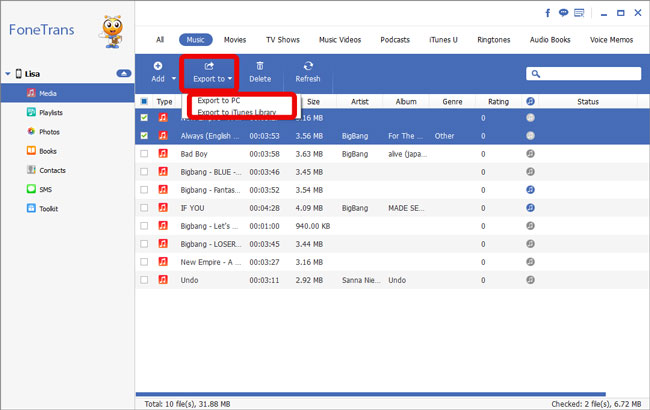This screenshot has width=650, height=410.
Task: Open the menu list icon in title bar
Action: 579,13
